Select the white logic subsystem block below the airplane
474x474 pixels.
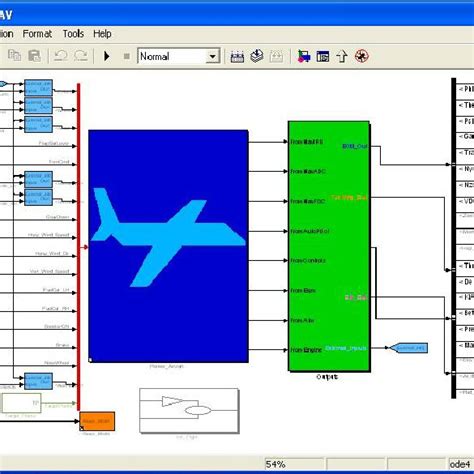(x=189, y=411)
